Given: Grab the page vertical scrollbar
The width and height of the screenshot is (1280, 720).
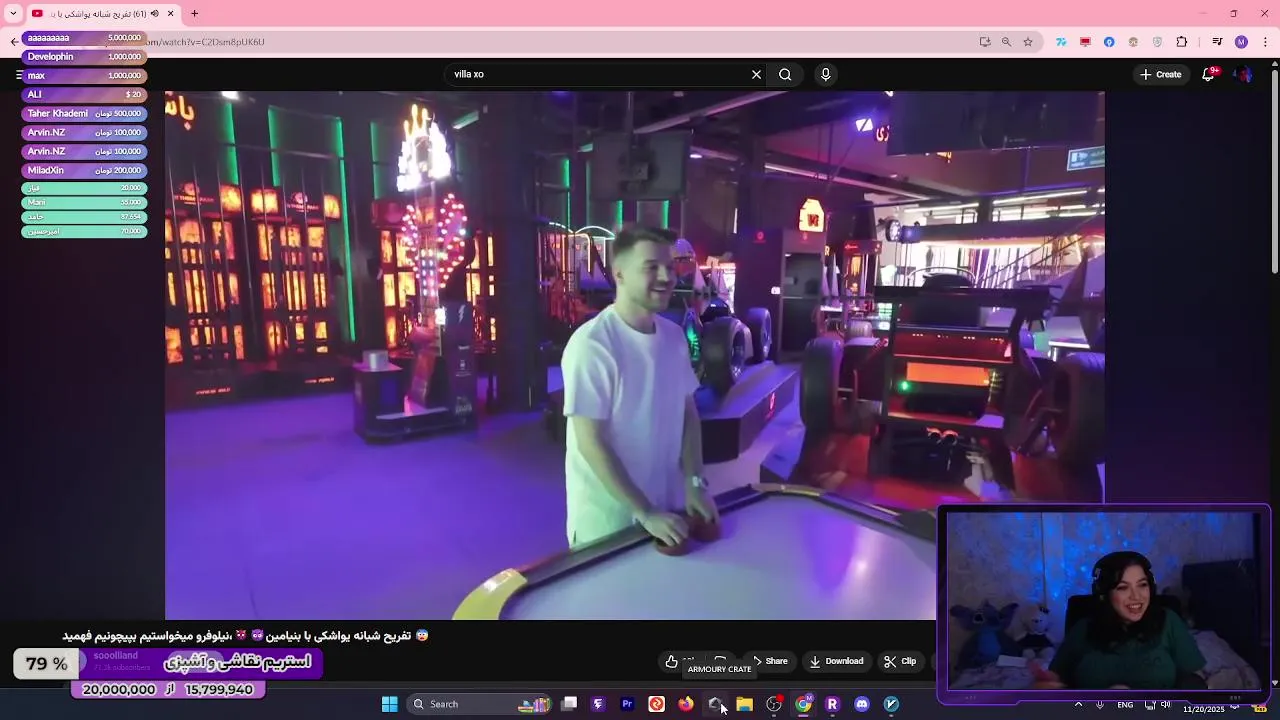Looking at the screenshot, I should 1274,173.
